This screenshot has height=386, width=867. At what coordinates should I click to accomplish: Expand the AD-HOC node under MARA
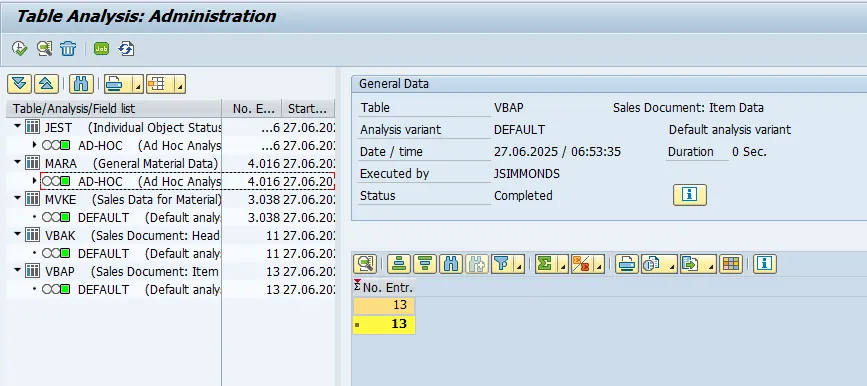point(34,181)
